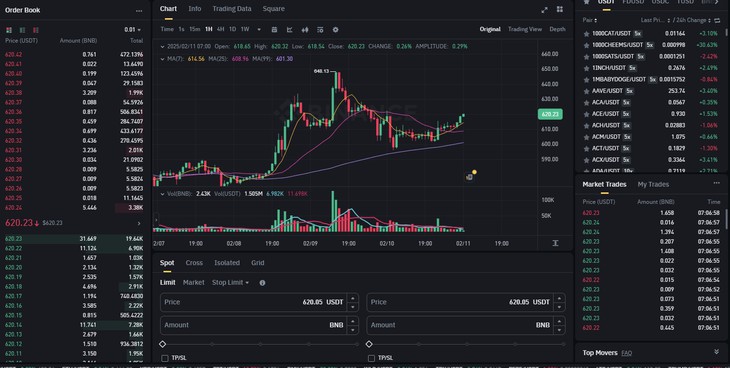Show both bids and asks order book view
The height and width of the screenshot is (368, 730).
[x=9, y=30]
